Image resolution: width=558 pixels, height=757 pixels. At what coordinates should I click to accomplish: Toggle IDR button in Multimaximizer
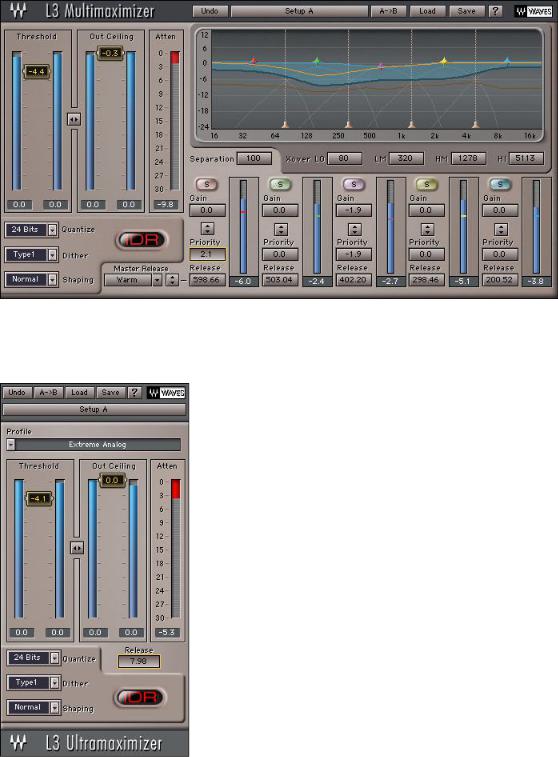(141, 240)
